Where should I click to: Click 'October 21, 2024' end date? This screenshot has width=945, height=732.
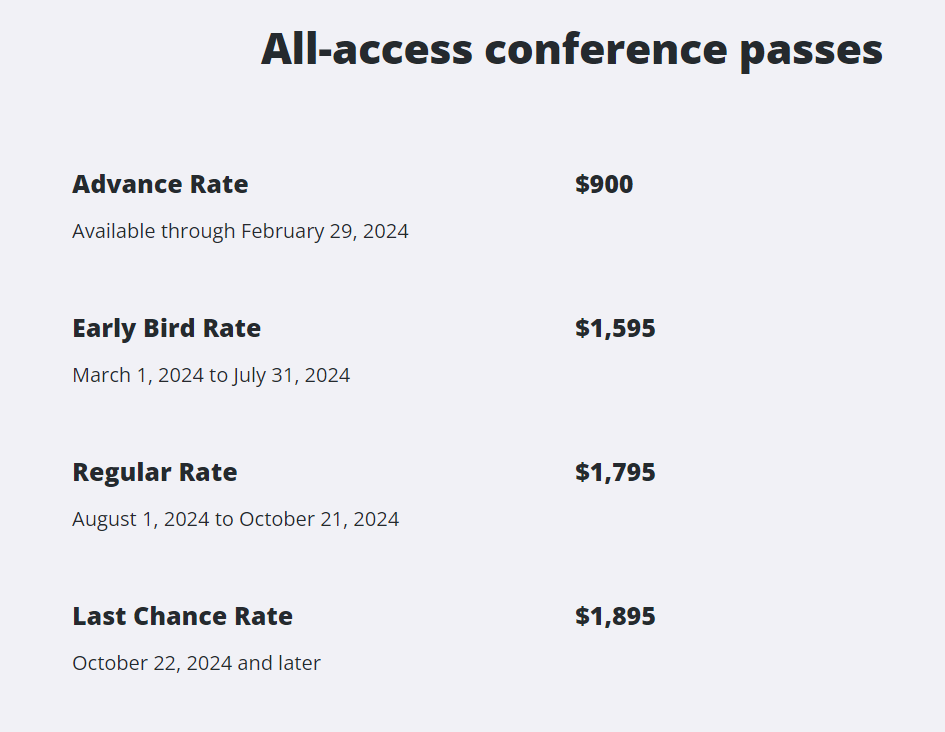(x=319, y=519)
